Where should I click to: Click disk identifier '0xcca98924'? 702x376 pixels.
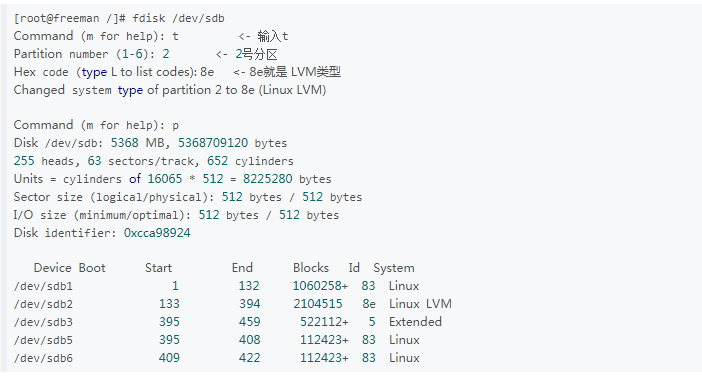tap(157, 233)
